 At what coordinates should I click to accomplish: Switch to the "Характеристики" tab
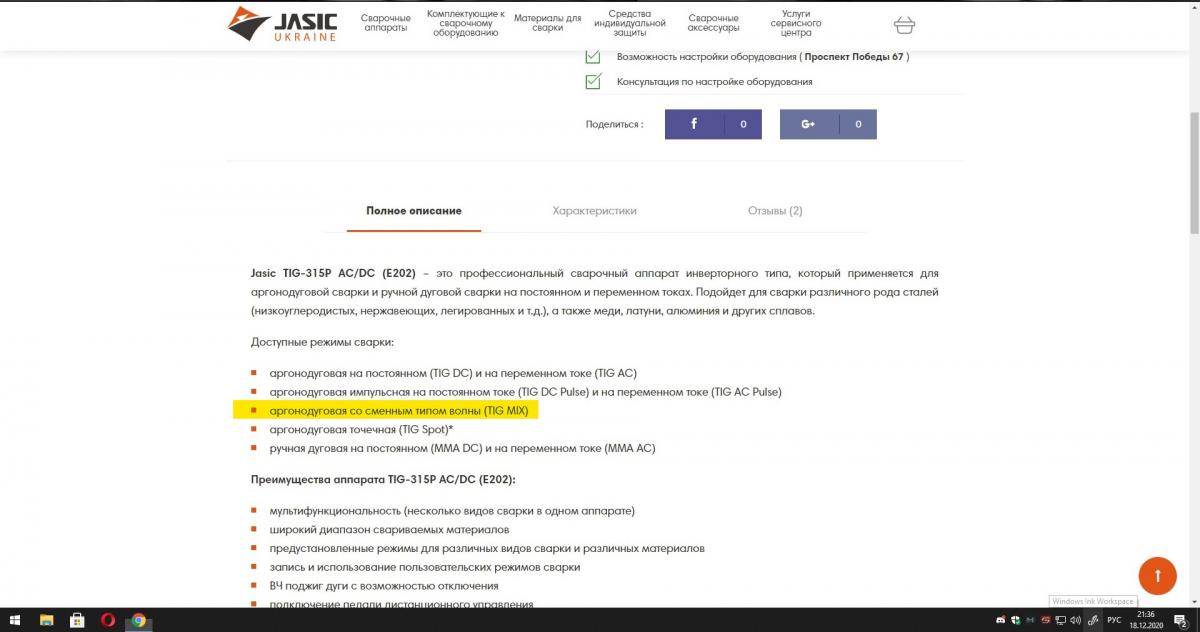(x=594, y=211)
